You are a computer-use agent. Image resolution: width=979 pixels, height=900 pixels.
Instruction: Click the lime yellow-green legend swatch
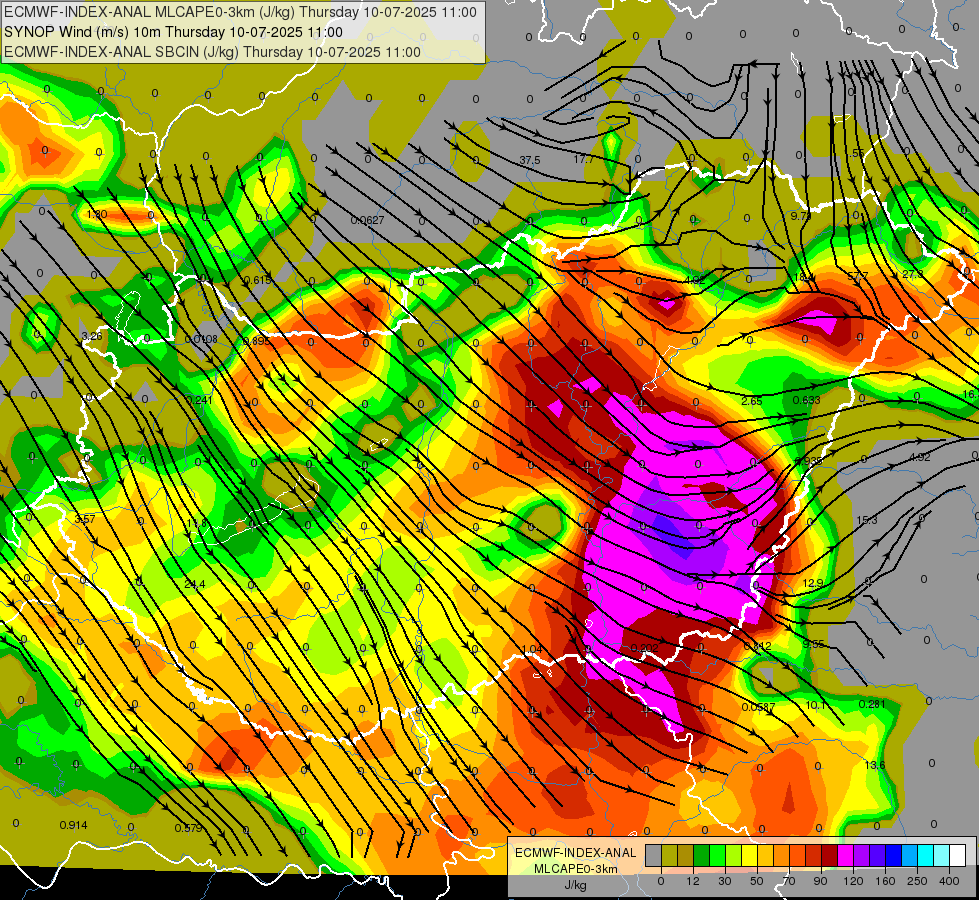(734, 855)
